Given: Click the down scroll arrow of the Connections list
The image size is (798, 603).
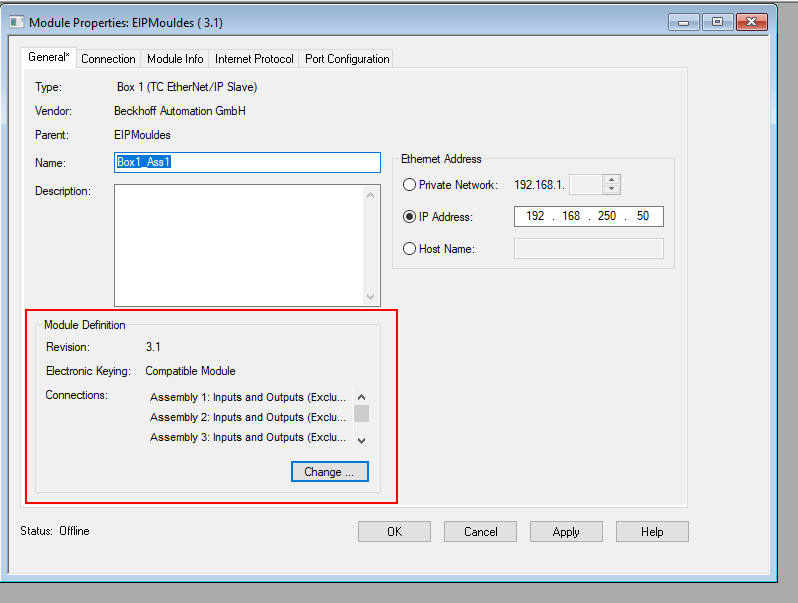Looking at the screenshot, I should [x=361, y=441].
